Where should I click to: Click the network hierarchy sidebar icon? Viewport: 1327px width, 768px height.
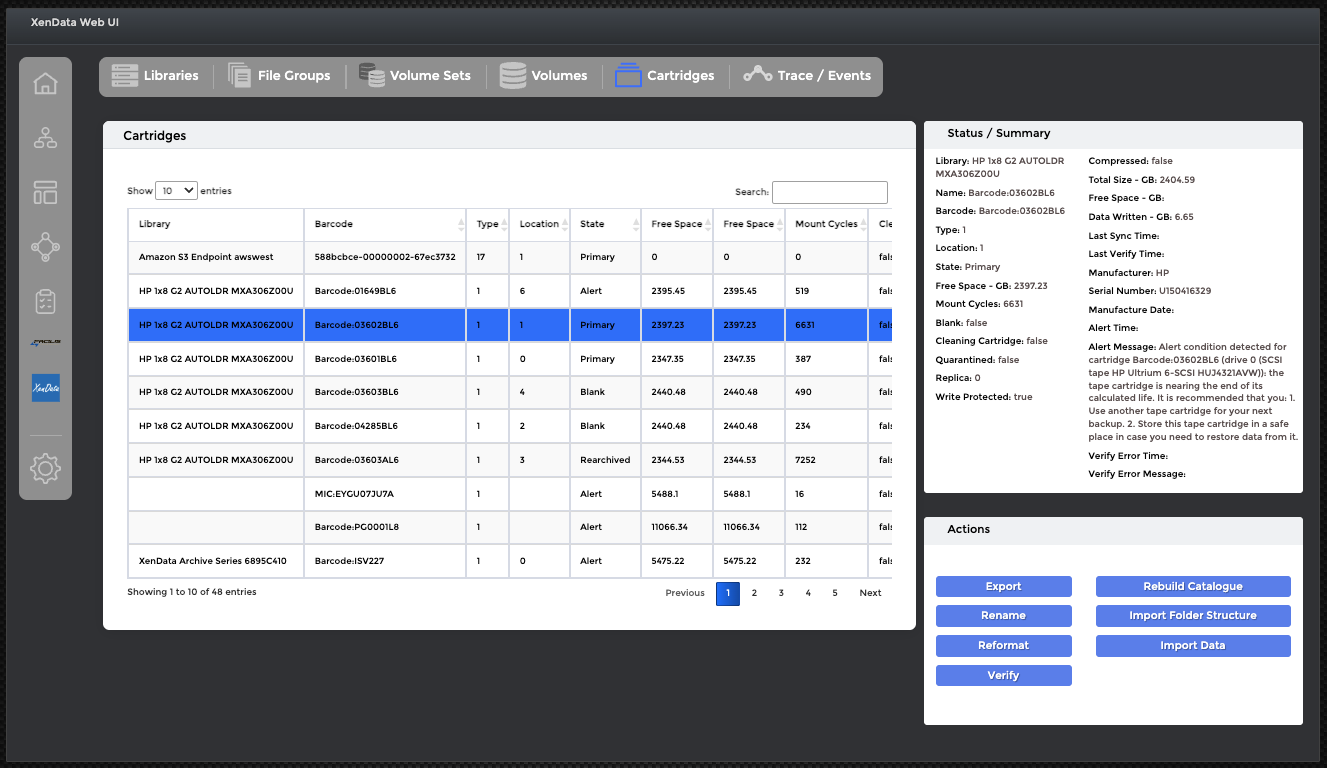tap(46, 138)
